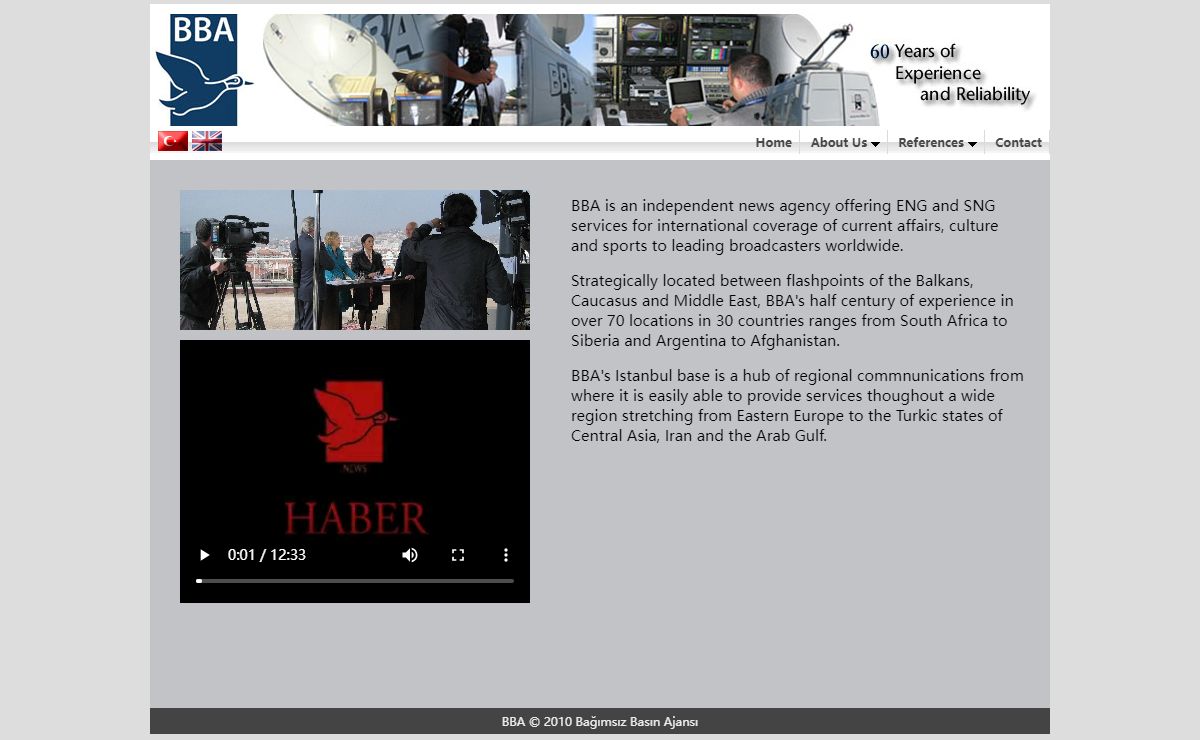Screen dimensions: 1200x740
Task: Click the References menu label
Action: [930, 143]
